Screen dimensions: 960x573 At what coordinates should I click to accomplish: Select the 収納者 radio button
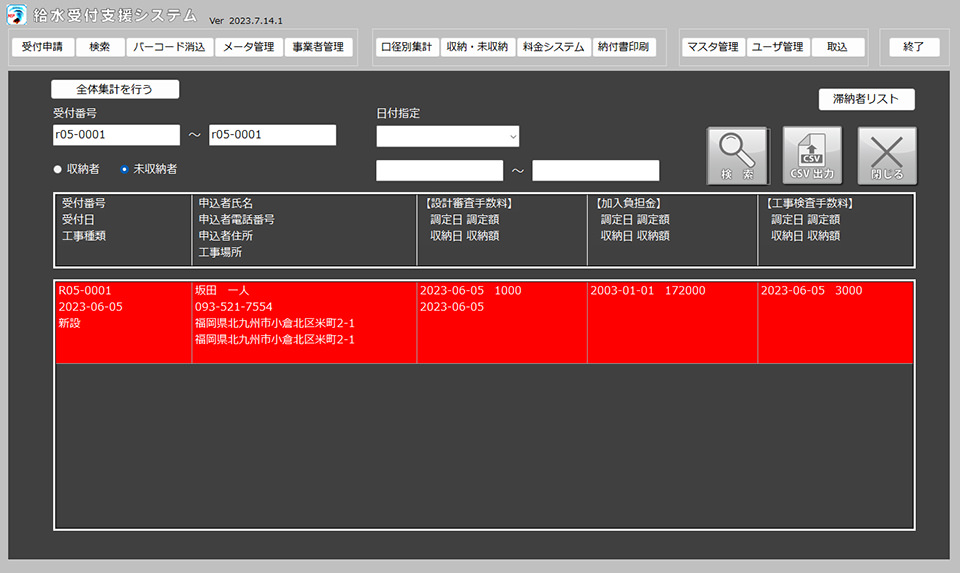pyautogui.click(x=58, y=170)
